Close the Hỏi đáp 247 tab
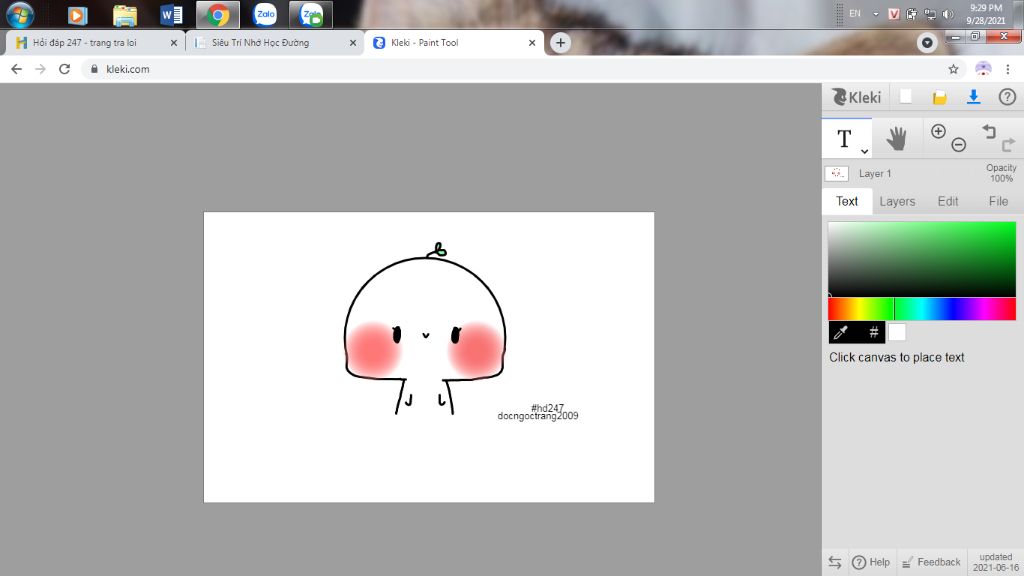1024x576 pixels. point(174,42)
